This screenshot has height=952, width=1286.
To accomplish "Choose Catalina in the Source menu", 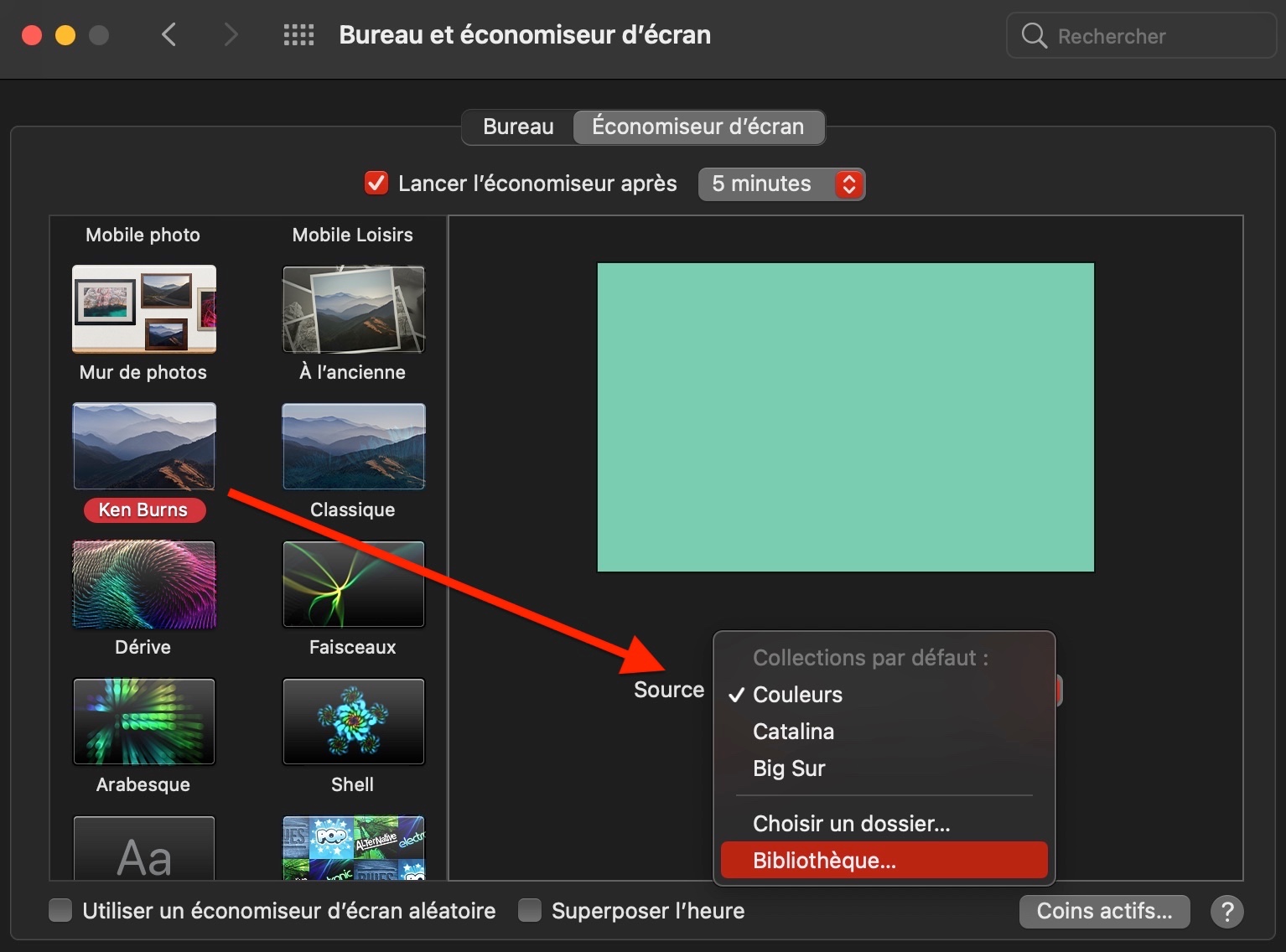I will coord(884,732).
